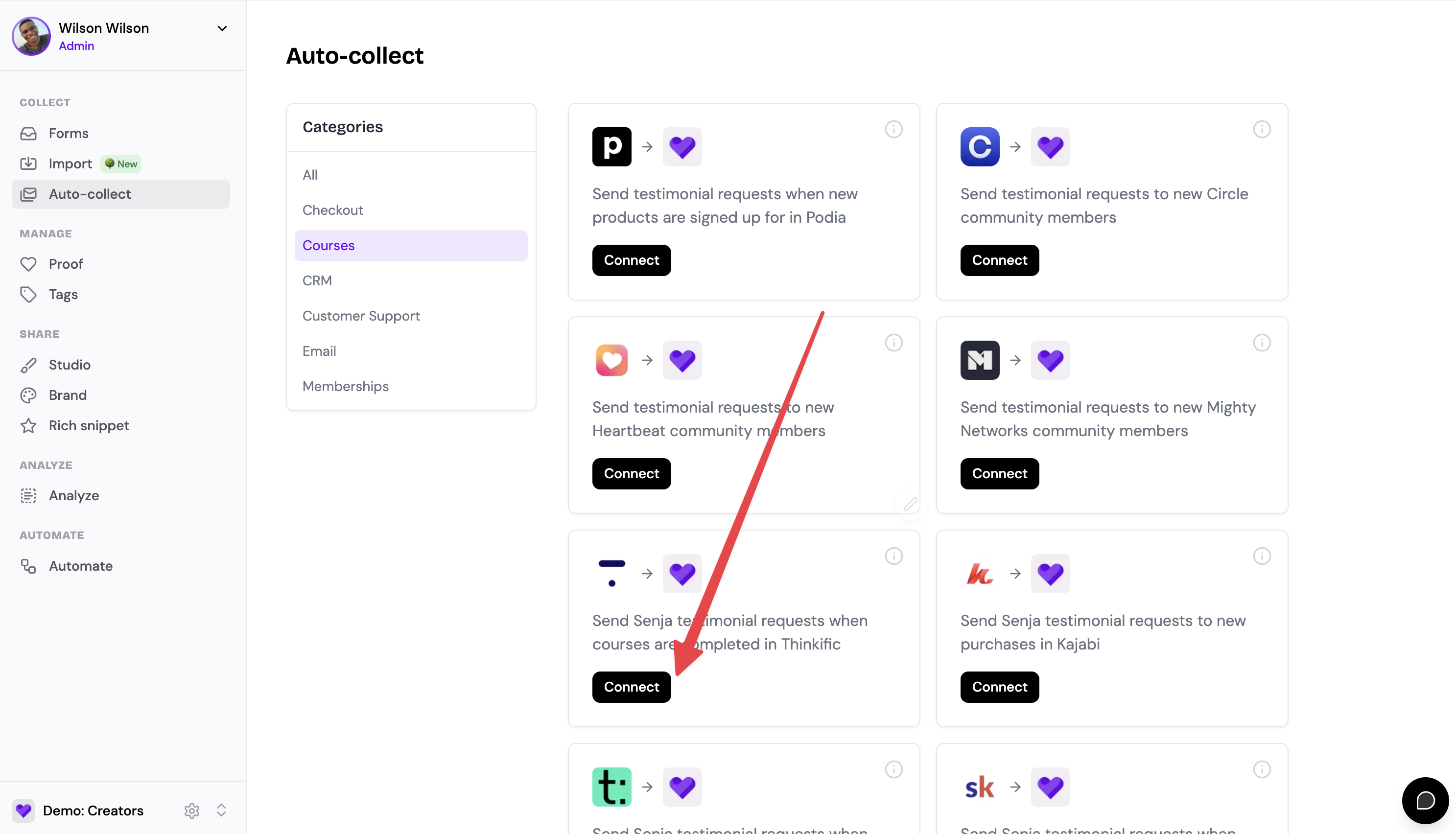Click the Kajabi logo icon
The image size is (1456, 834).
[x=980, y=574]
